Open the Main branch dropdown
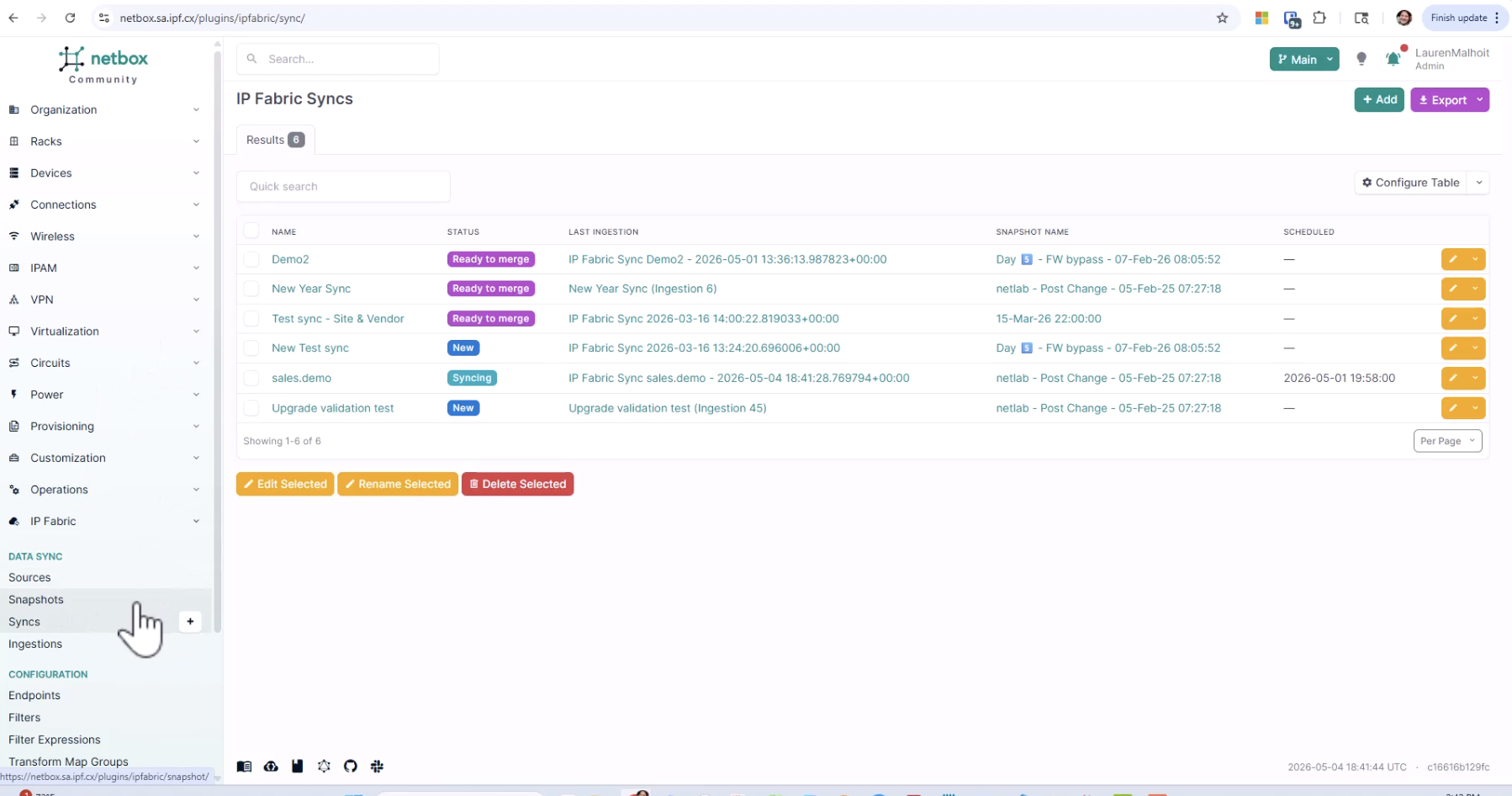 click(x=1303, y=59)
